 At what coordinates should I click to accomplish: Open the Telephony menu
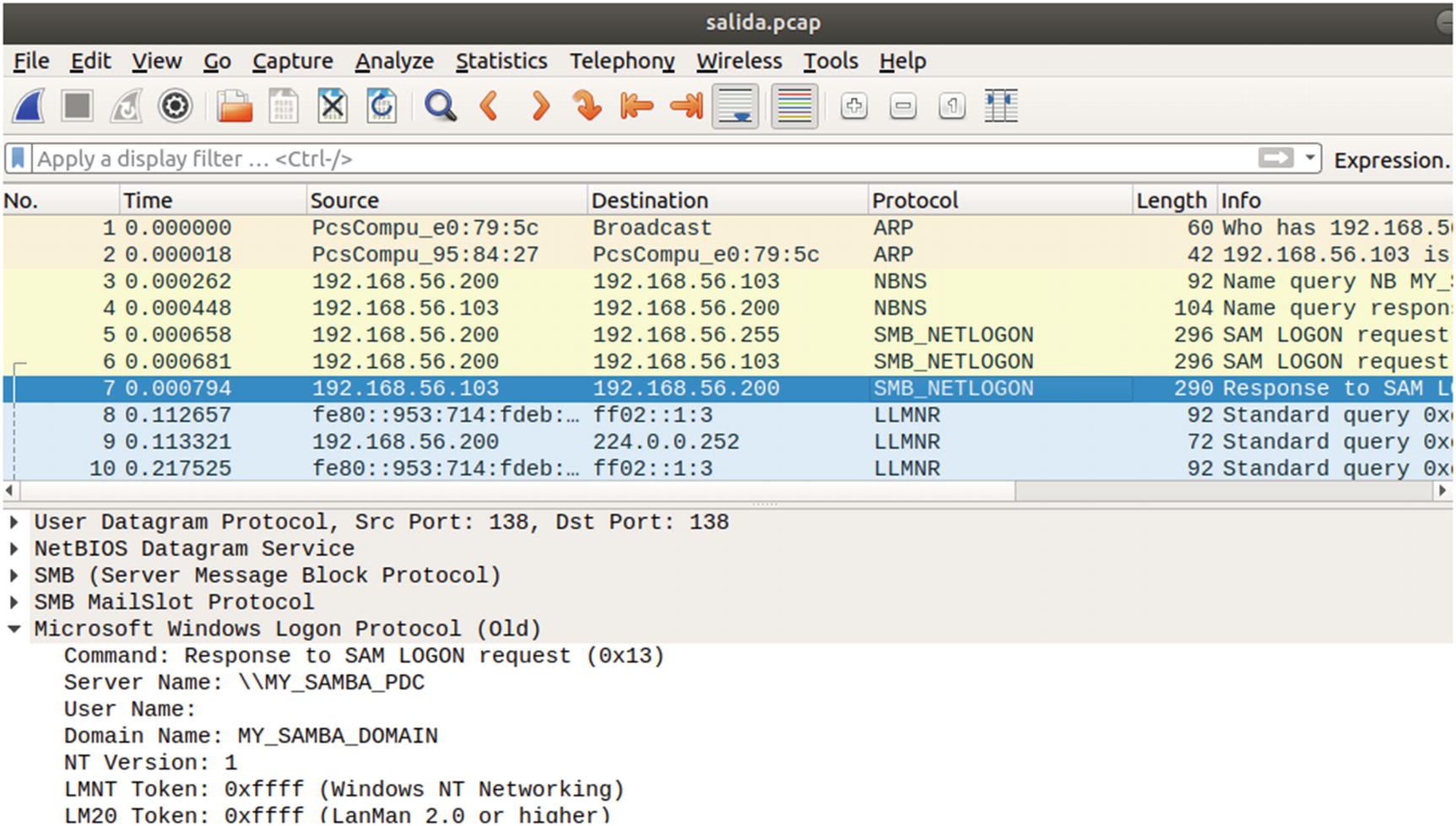tap(622, 61)
